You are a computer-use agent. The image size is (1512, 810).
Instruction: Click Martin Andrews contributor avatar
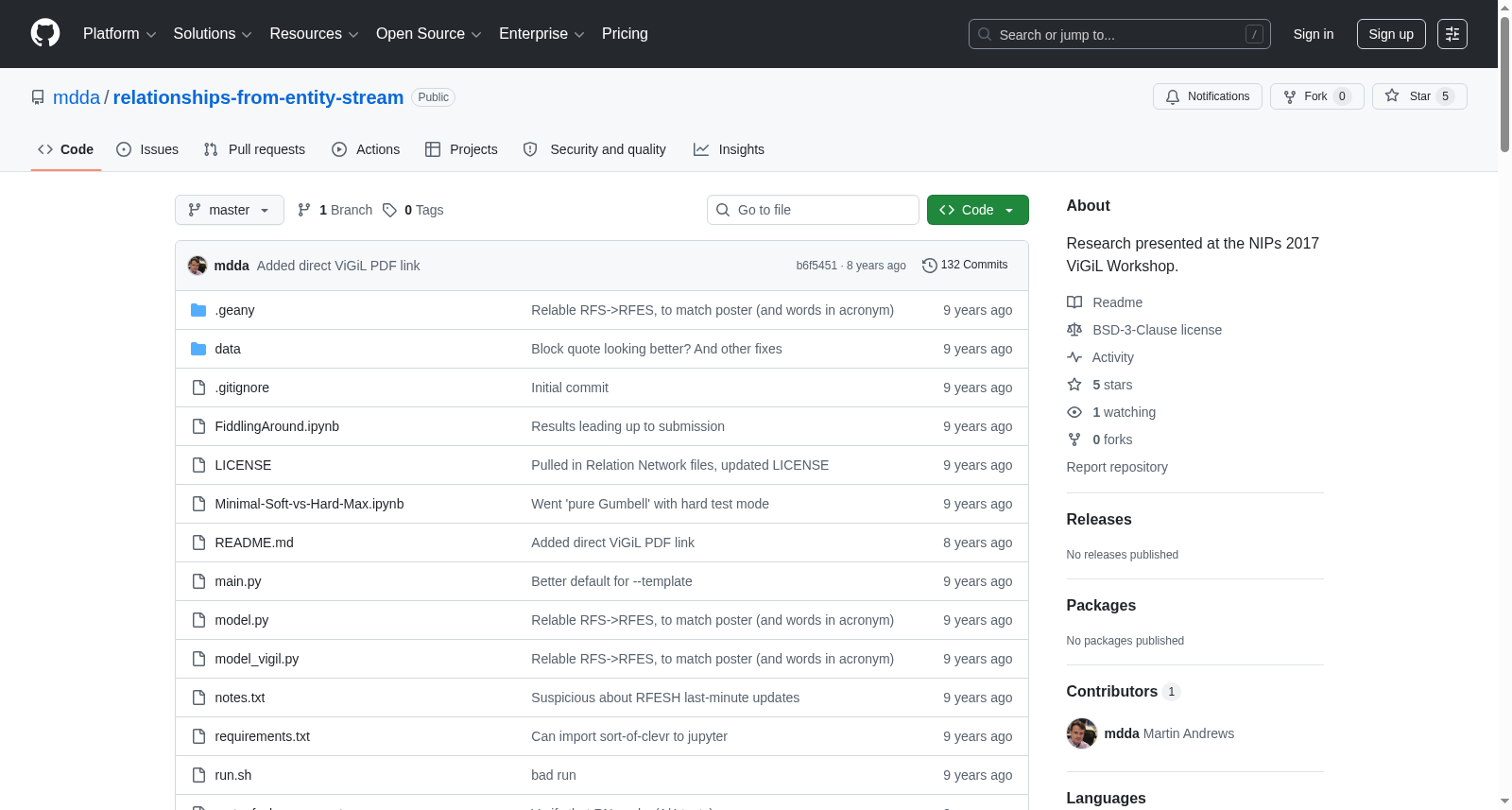click(1082, 733)
